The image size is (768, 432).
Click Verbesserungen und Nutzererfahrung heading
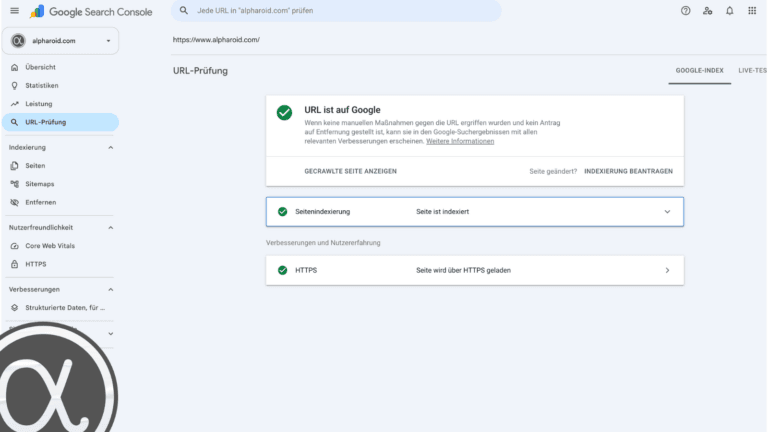pos(323,243)
